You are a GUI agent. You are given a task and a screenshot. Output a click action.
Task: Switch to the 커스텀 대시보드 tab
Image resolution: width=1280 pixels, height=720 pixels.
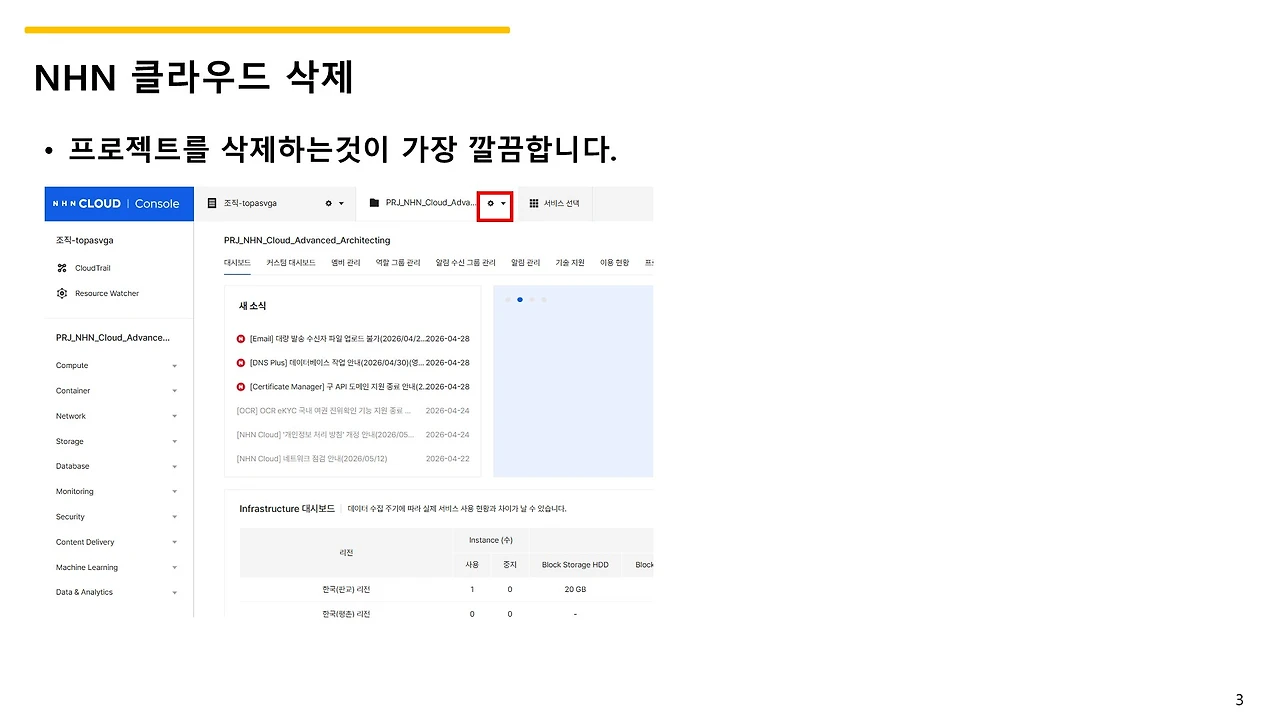(x=291, y=263)
